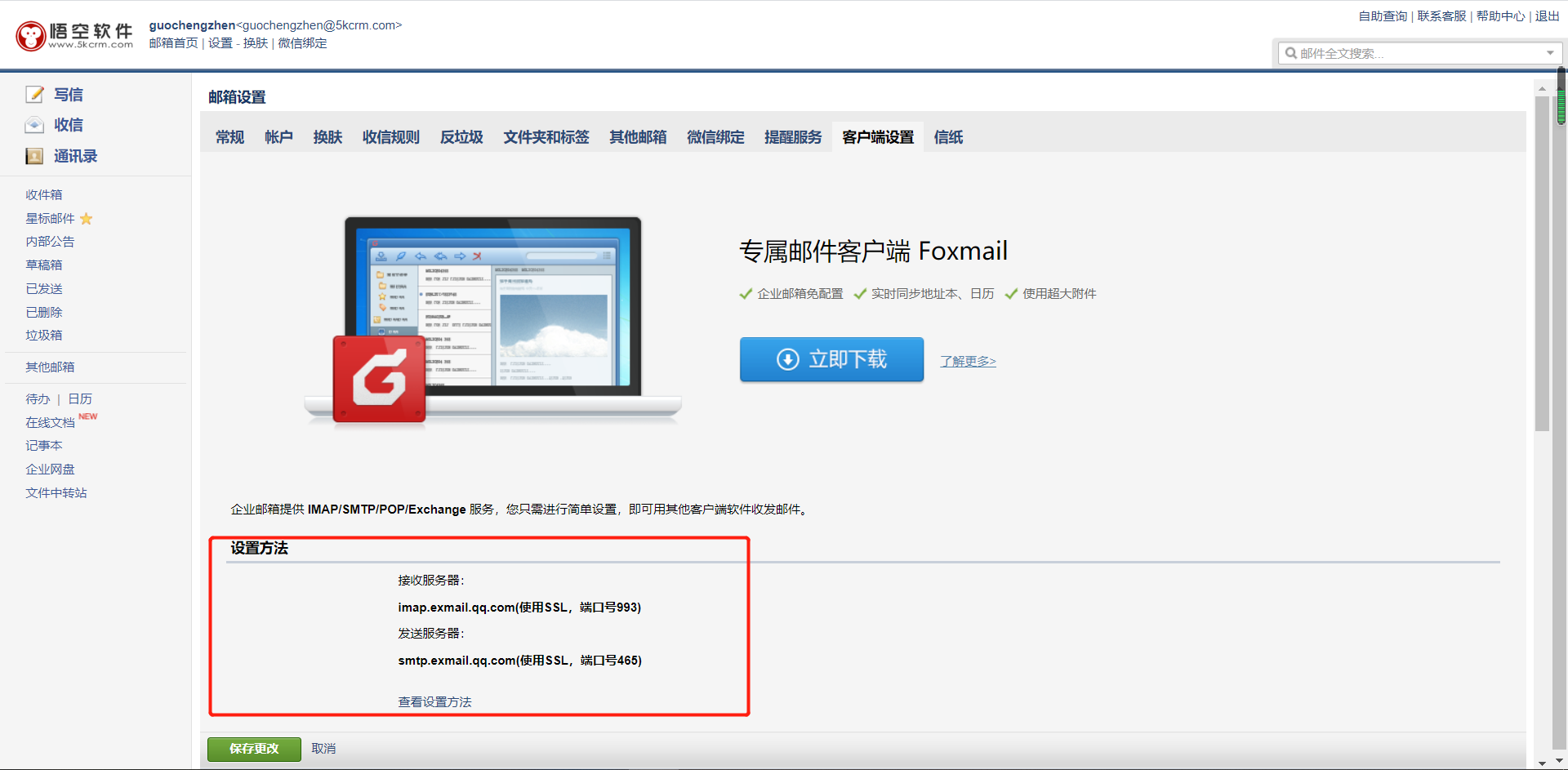1568x770 pixels.
Task: Click the starred mail star icon
Action: coord(87,219)
